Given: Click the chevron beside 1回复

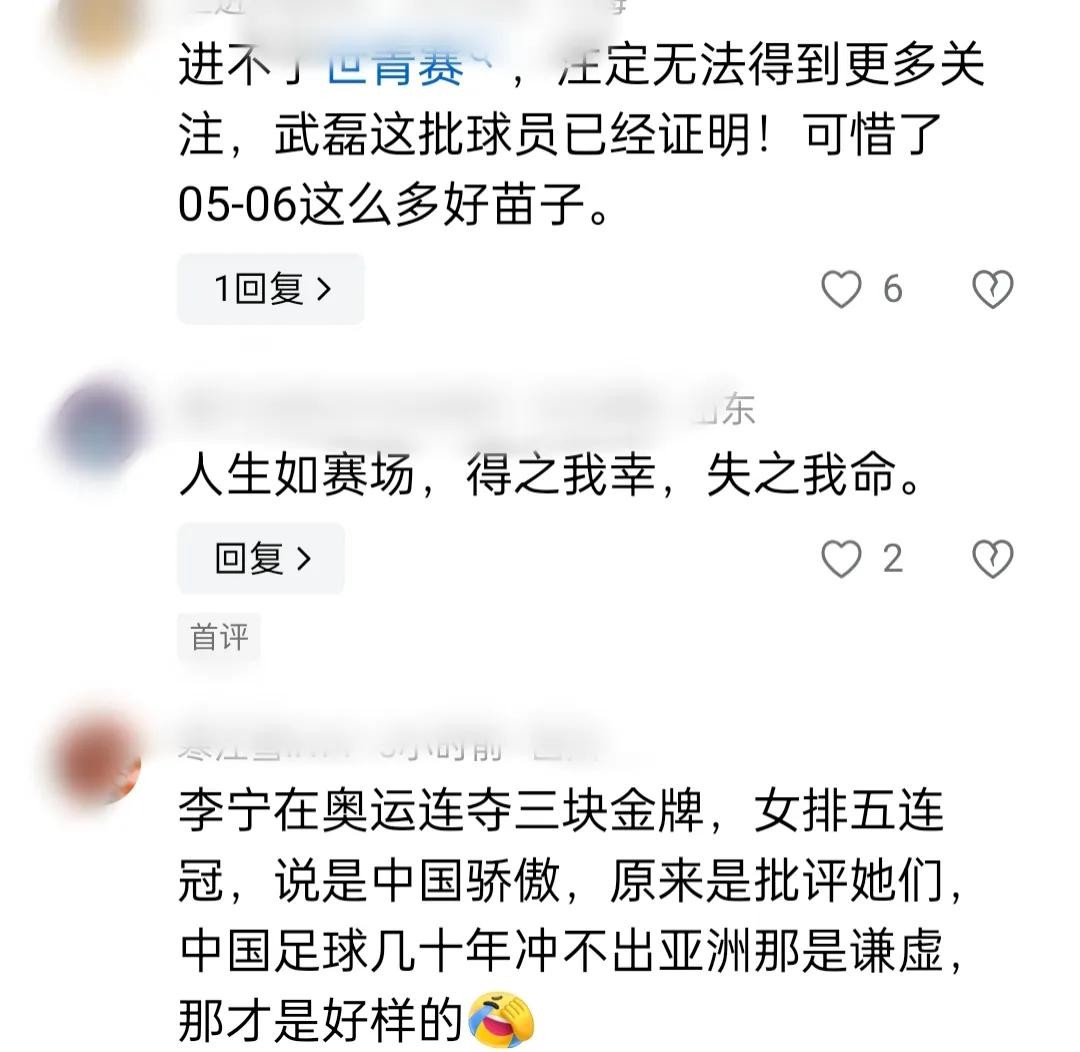Looking at the screenshot, I should [x=324, y=289].
